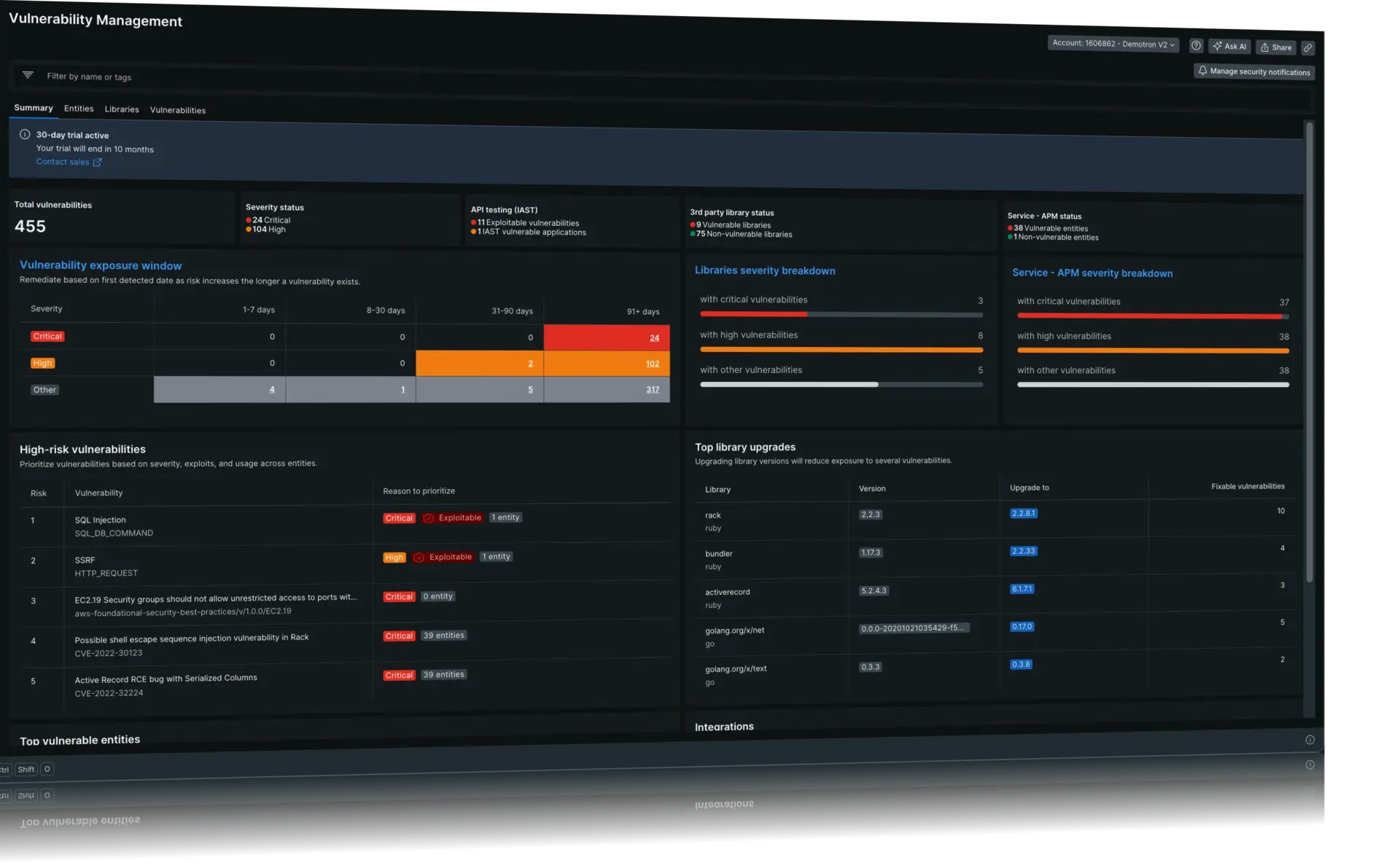Open the Account: 1606862 - Demotron V2 dropdown
Viewport: 1400px width, 863px height.
click(x=1112, y=44)
